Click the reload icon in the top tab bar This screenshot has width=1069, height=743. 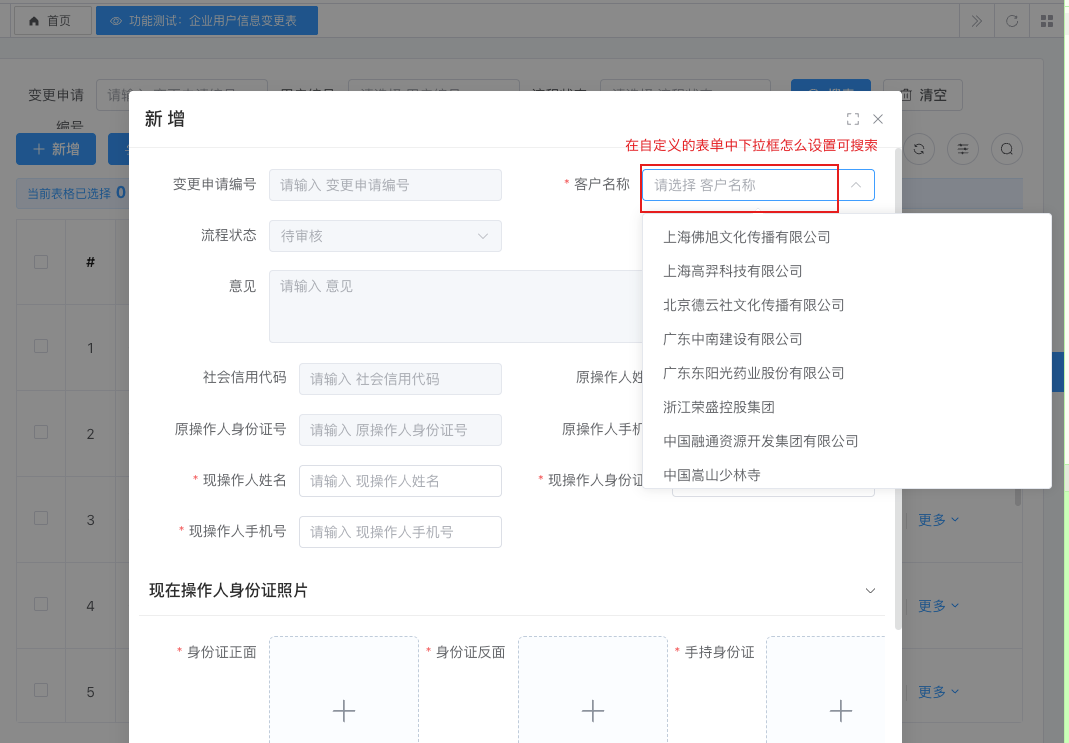pos(1012,21)
